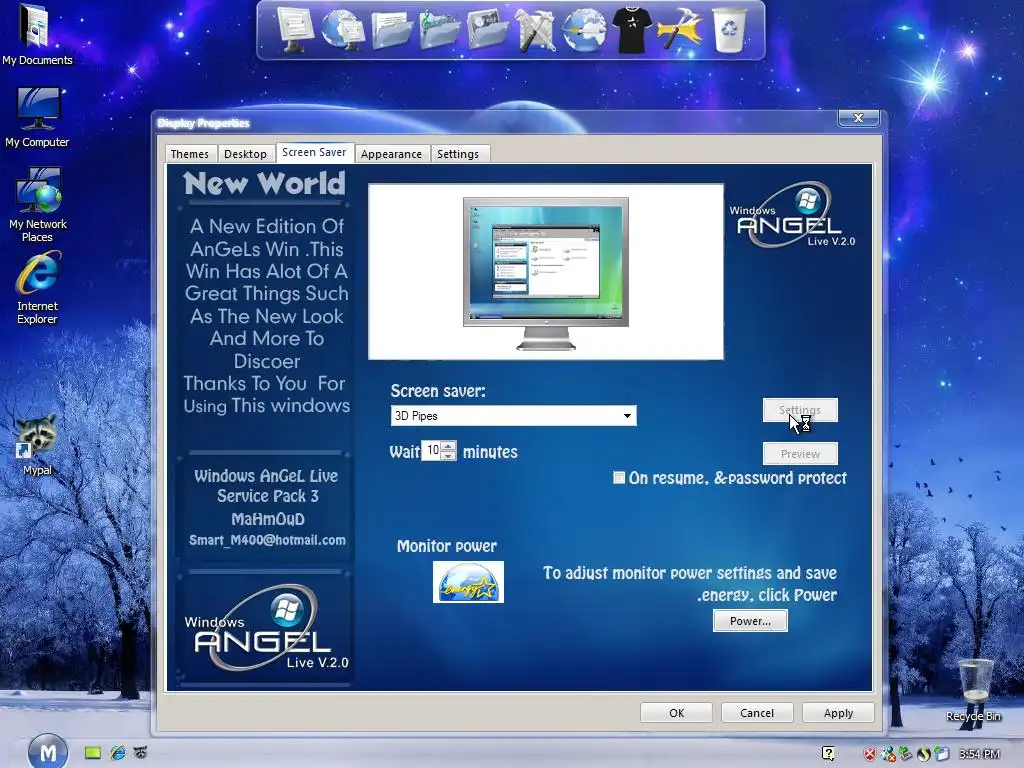Open My Computer desktop icon
Screen dimensions: 1024x768
[37, 118]
